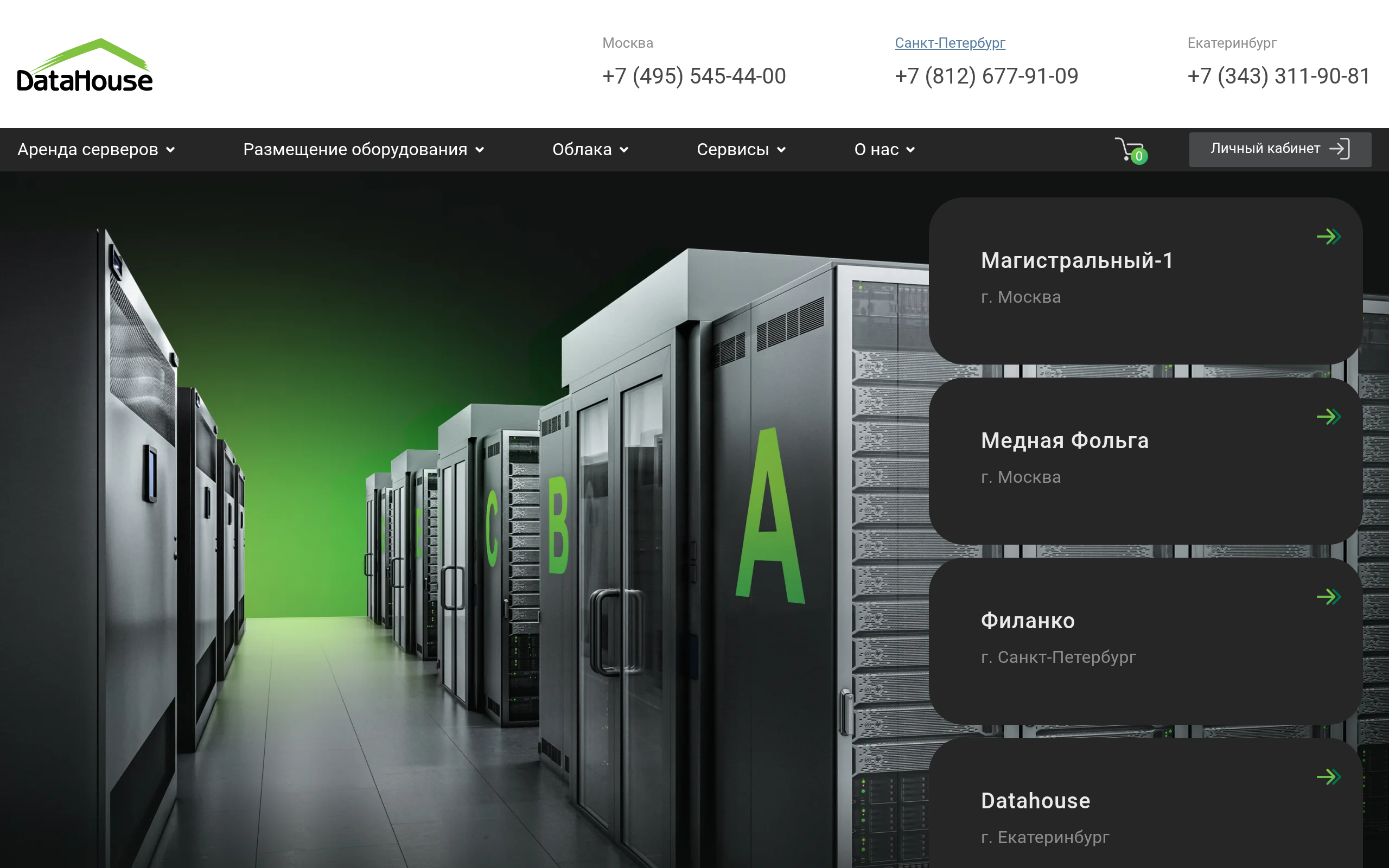Click the Москва city label
This screenshot has width=1389, height=868.
(x=627, y=43)
